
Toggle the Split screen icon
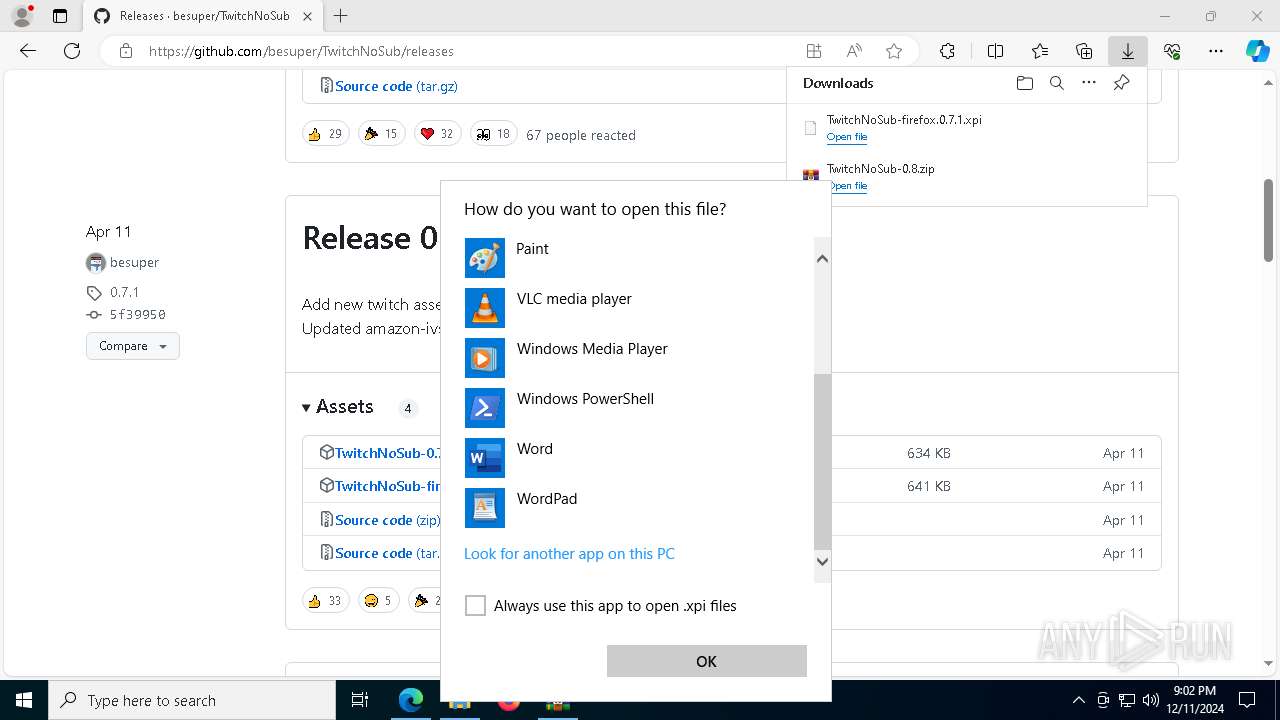[995, 51]
